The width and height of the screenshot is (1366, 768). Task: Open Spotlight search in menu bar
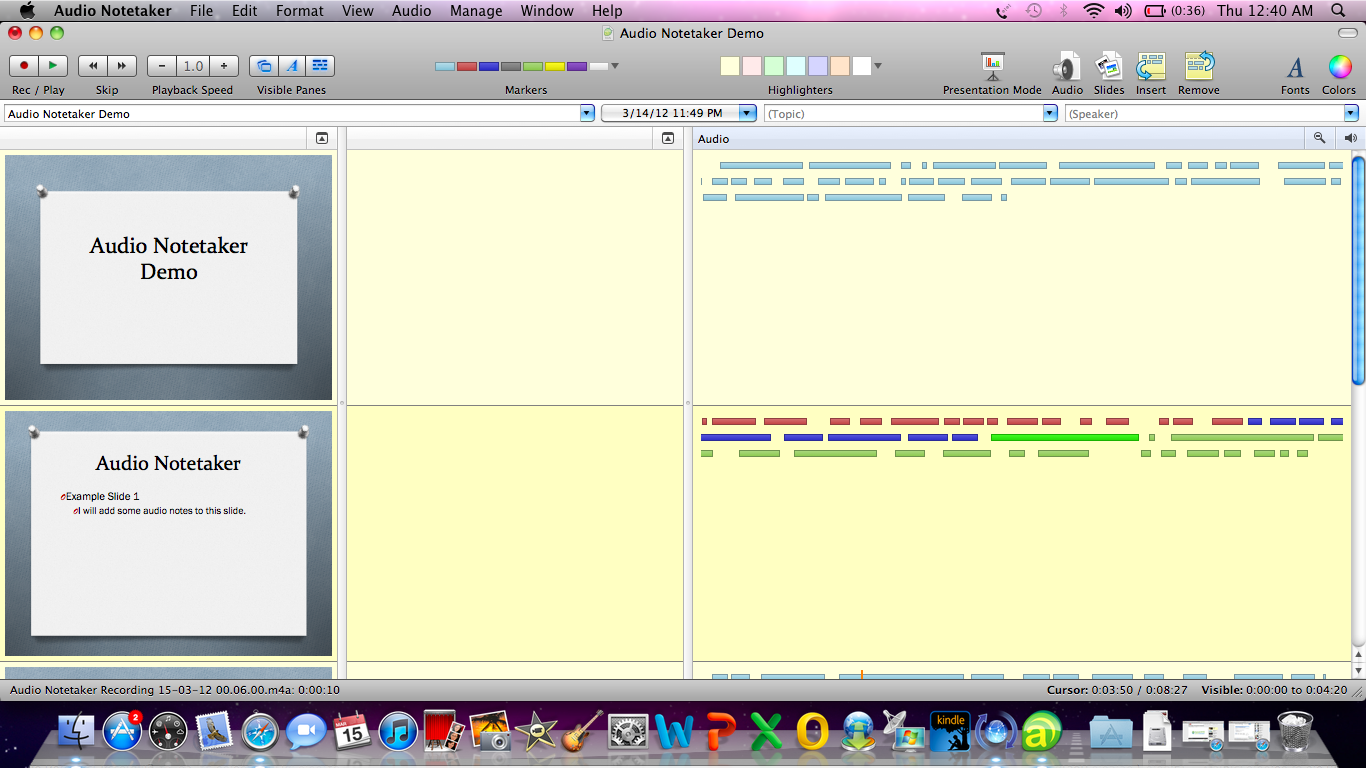point(1339,11)
